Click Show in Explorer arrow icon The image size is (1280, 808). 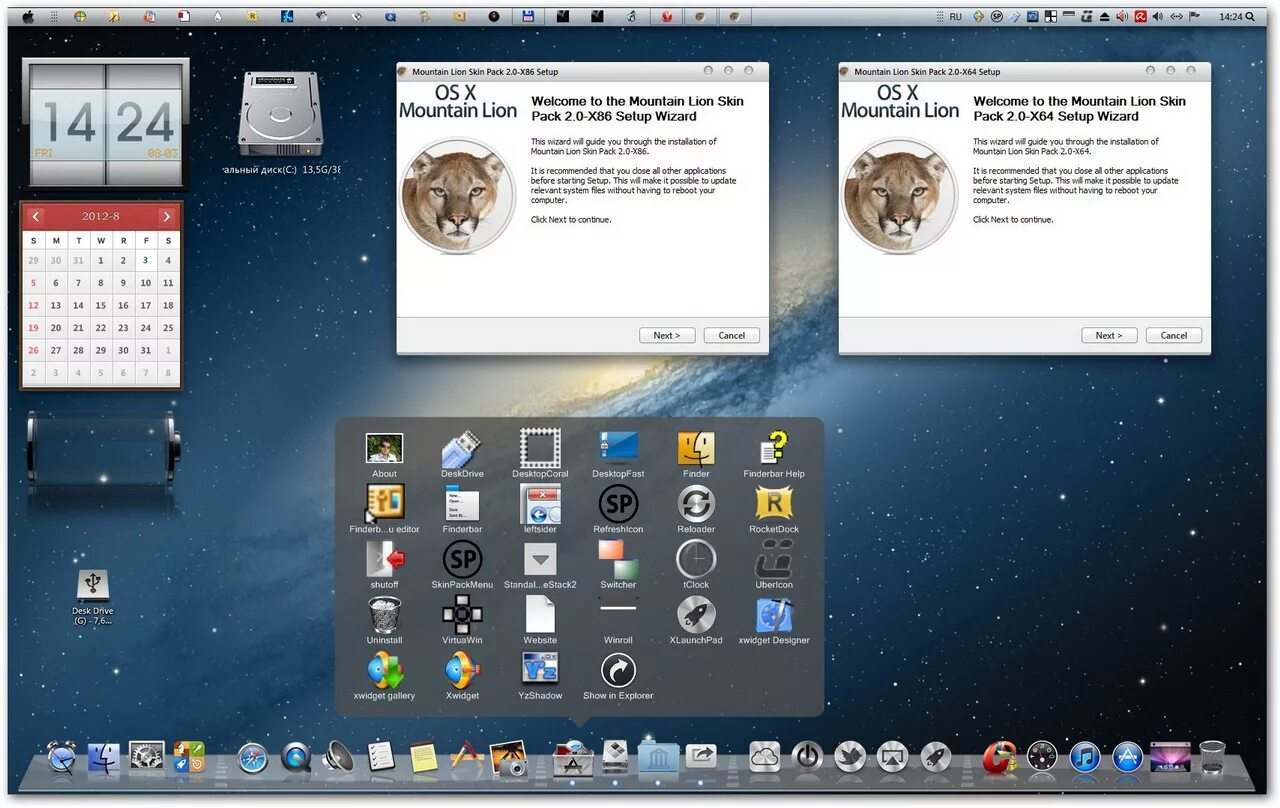[x=618, y=670]
